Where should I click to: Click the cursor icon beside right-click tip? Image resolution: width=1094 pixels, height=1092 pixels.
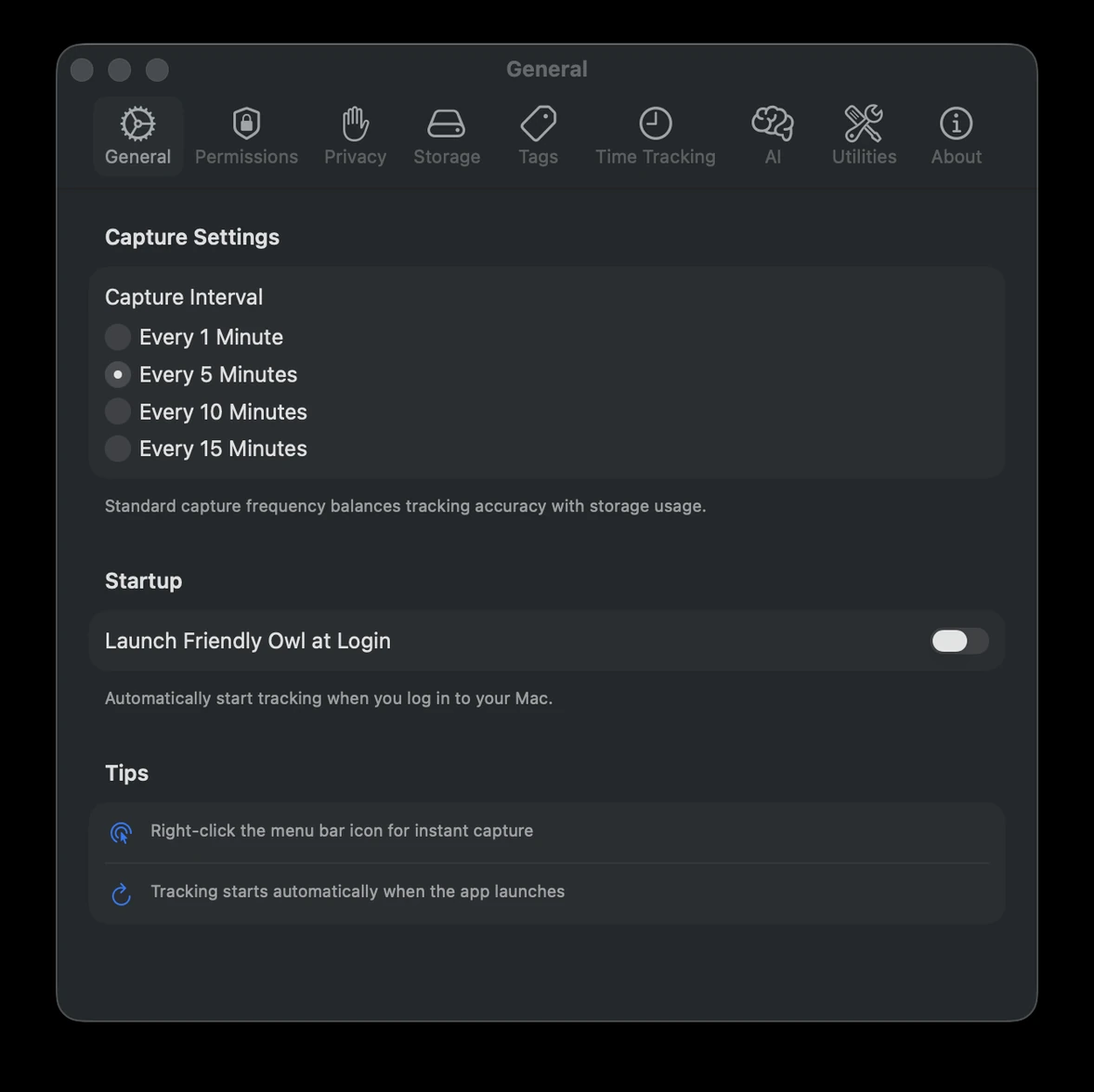122,832
